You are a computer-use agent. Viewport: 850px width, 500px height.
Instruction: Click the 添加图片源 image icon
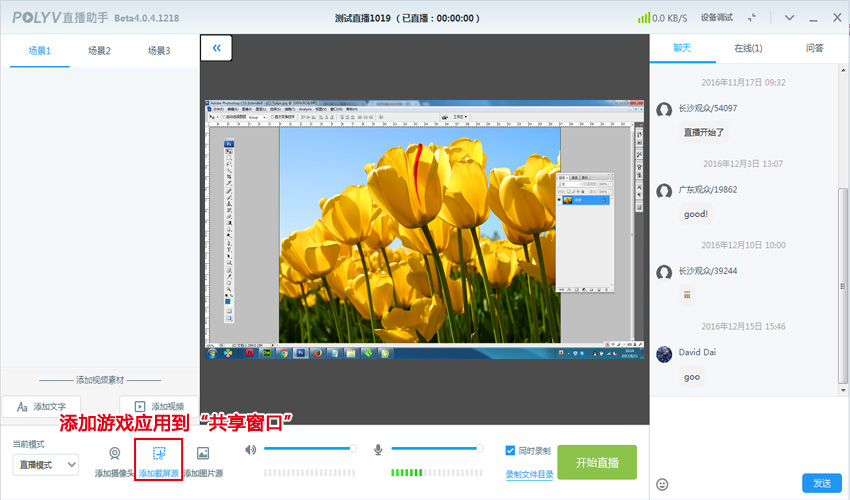[x=203, y=454]
